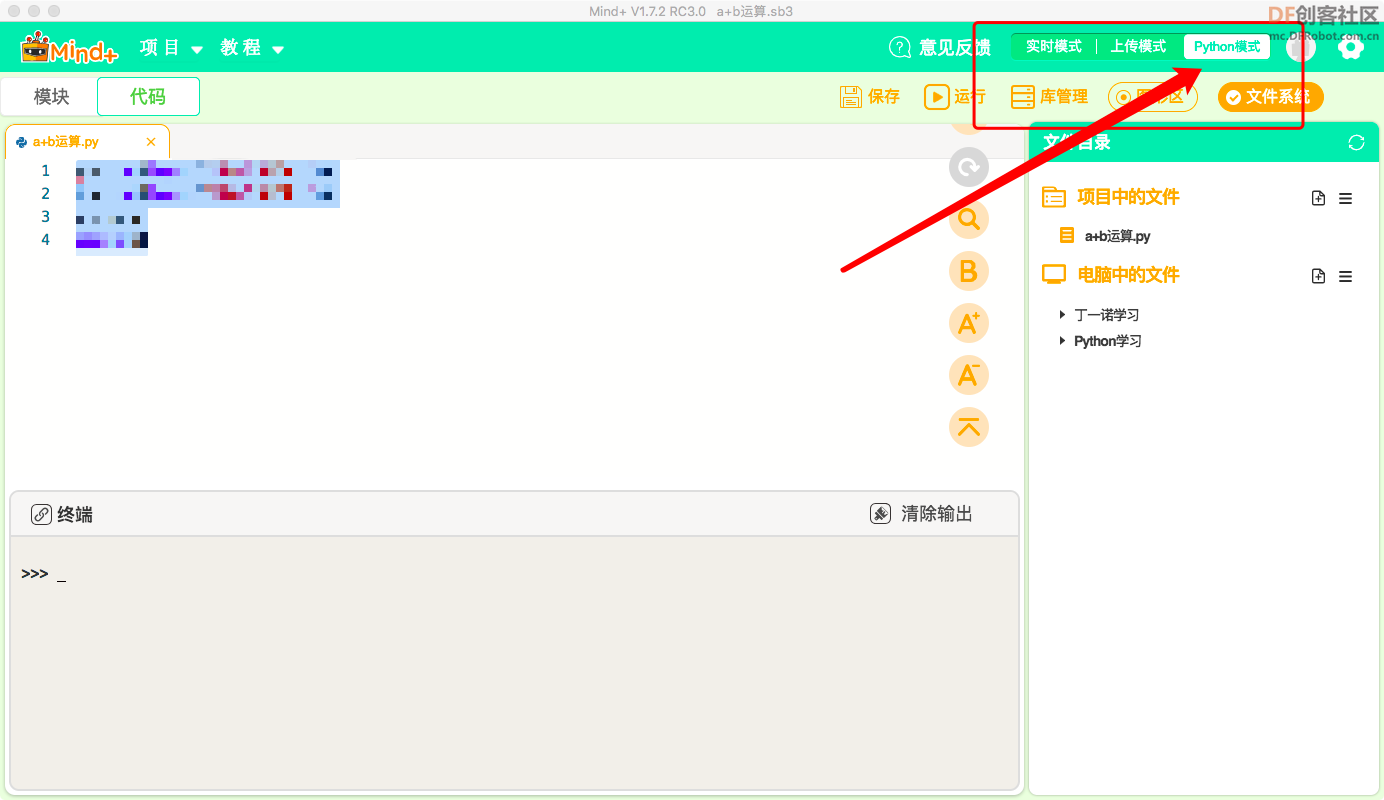Image resolution: width=1384 pixels, height=800 pixels.
Task: Click the redo icon in editor
Action: [x=968, y=168]
